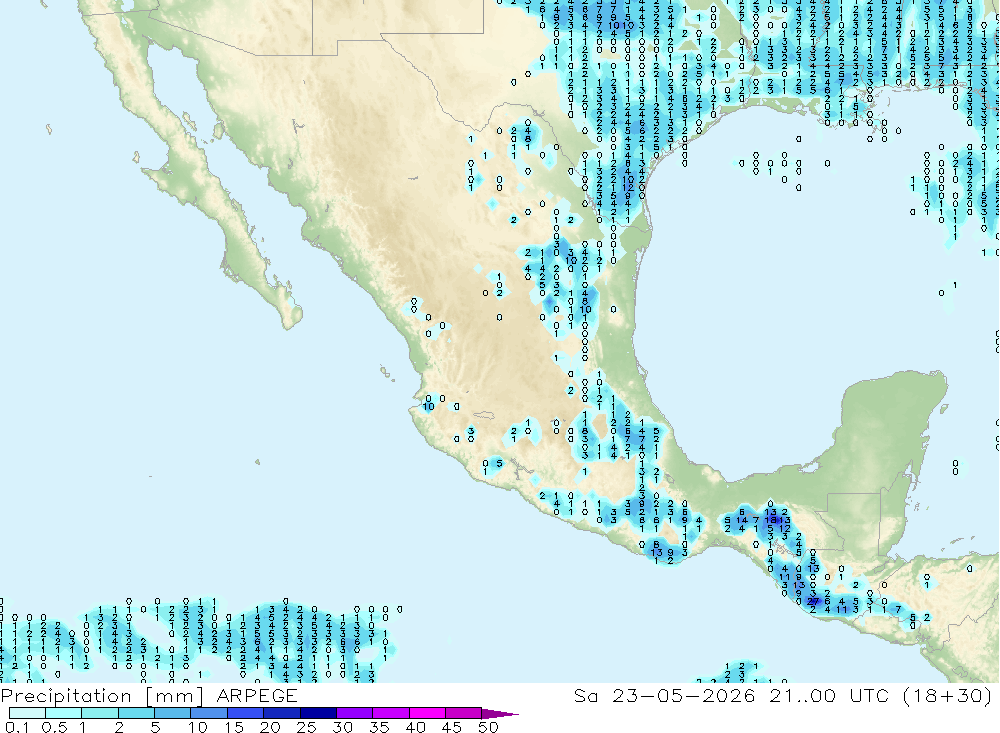1000x733 pixels.
Task: Click the 'Precipitation [mm]' title text
Action: (x=102, y=696)
